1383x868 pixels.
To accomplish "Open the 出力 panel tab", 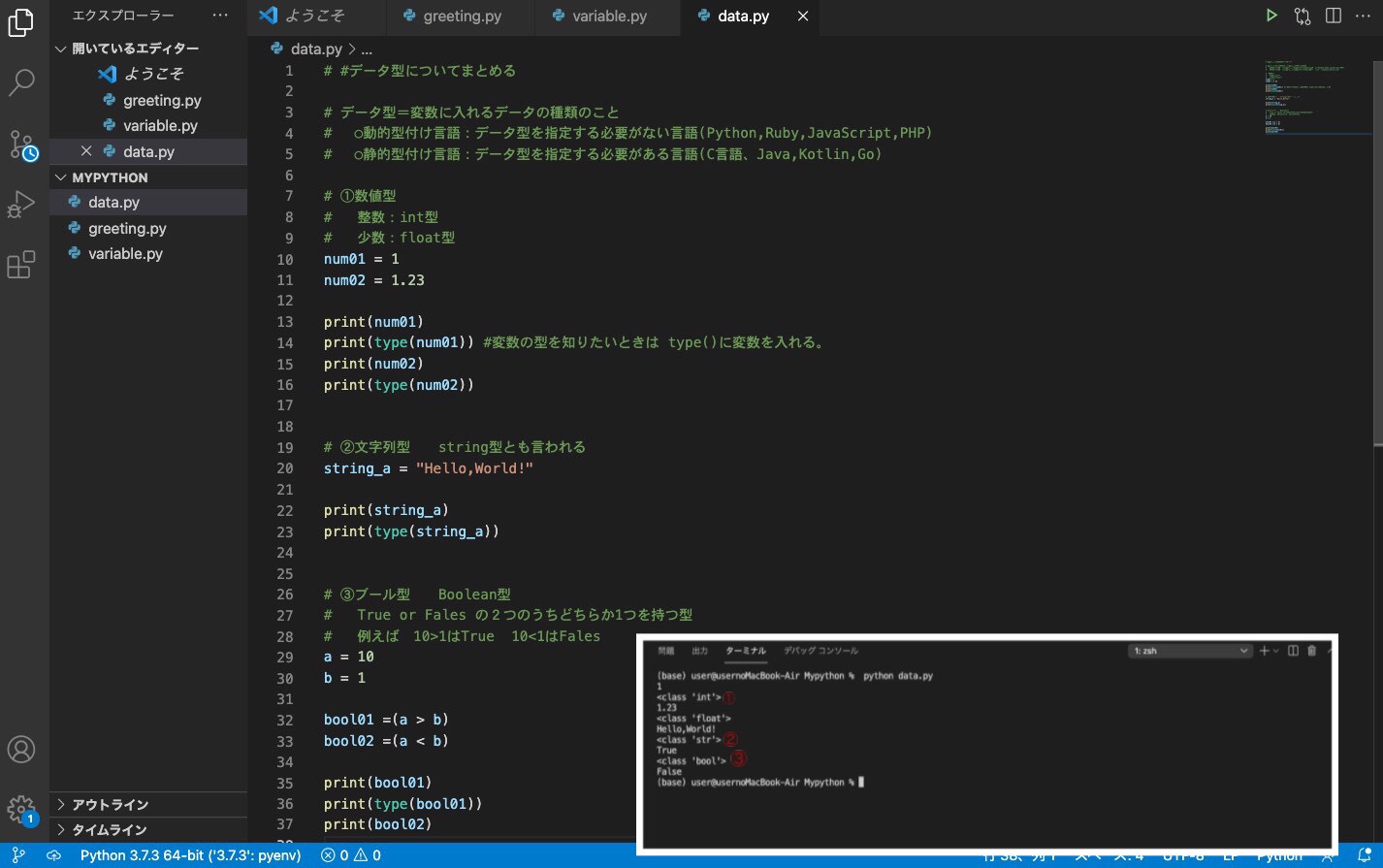I will coord(699,651).
